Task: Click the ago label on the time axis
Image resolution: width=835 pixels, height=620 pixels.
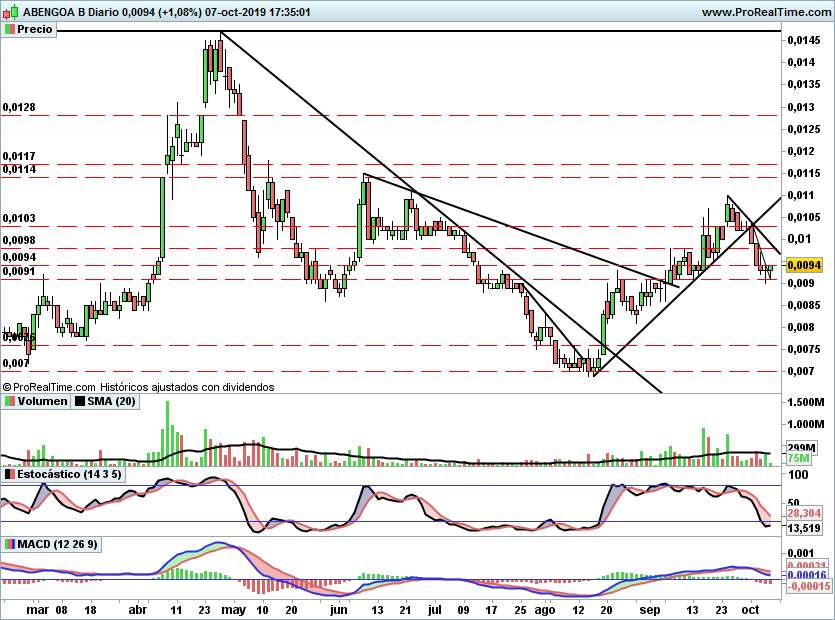Action: pos(545,610)
